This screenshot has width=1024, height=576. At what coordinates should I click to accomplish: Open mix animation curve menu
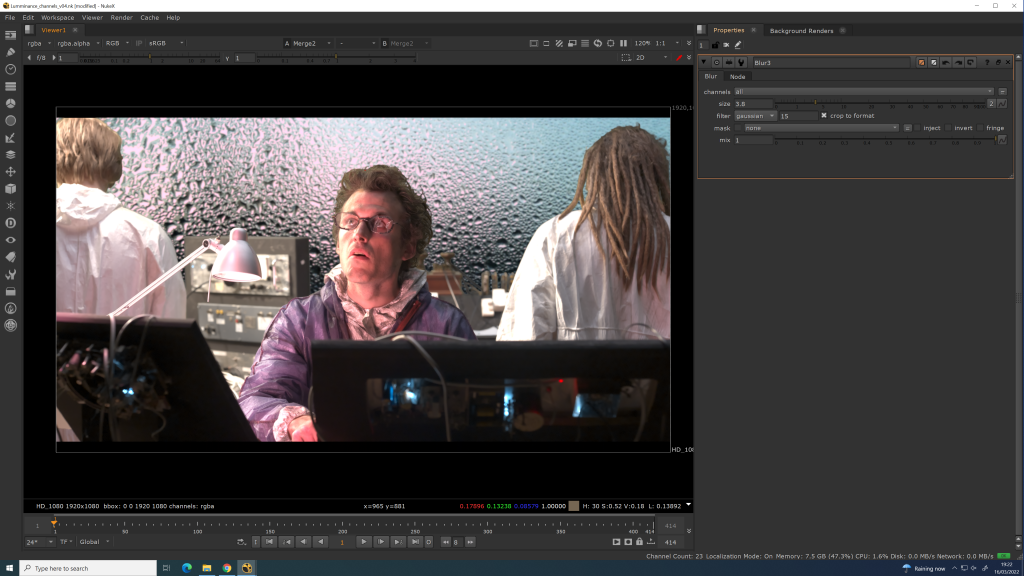click(1002, 140)
